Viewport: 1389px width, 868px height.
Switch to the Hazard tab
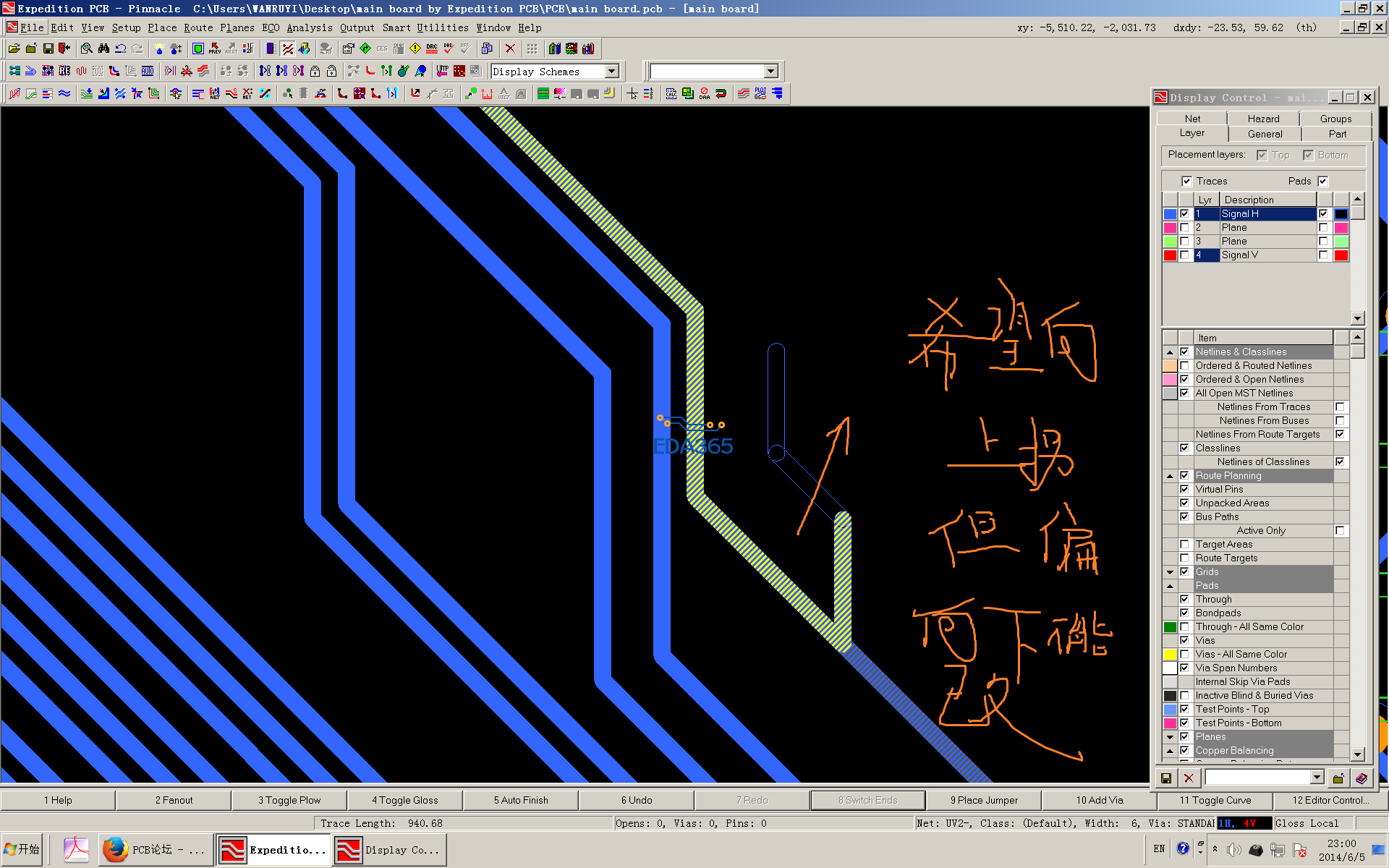tap(1263, 119)
